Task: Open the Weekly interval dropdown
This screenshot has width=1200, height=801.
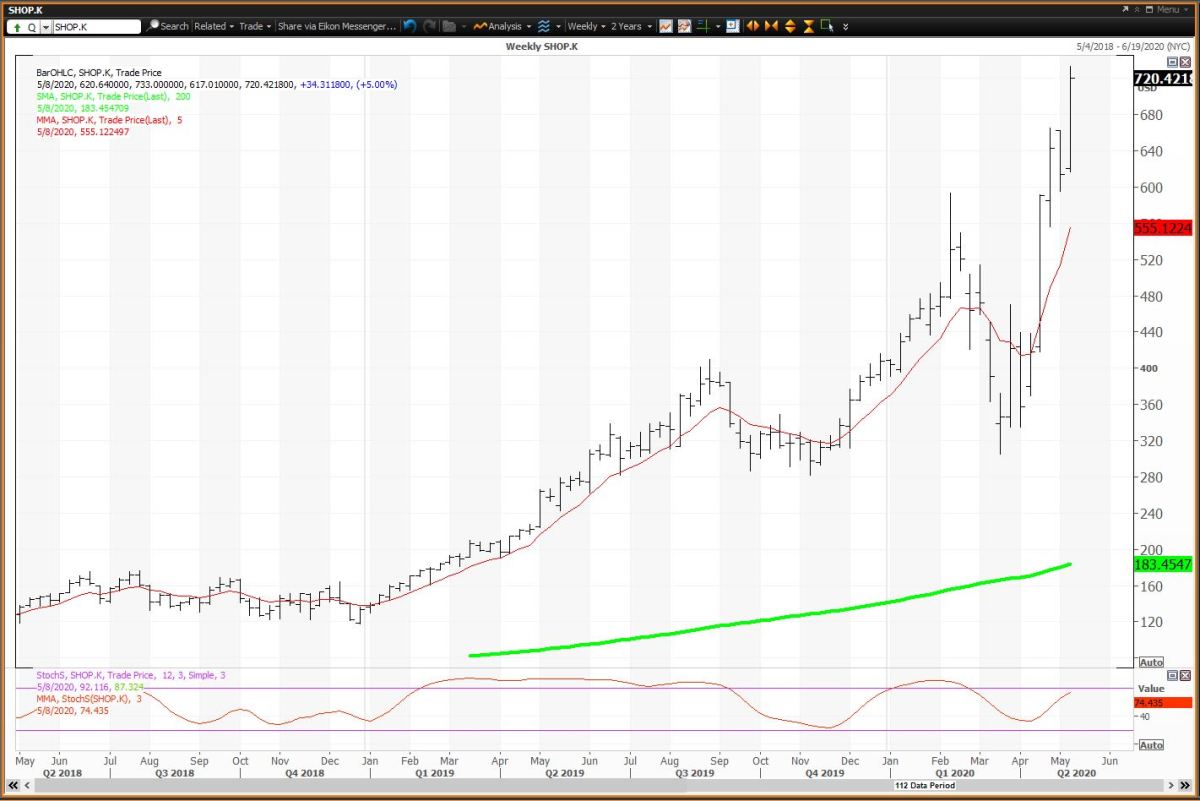Action: 586,26
